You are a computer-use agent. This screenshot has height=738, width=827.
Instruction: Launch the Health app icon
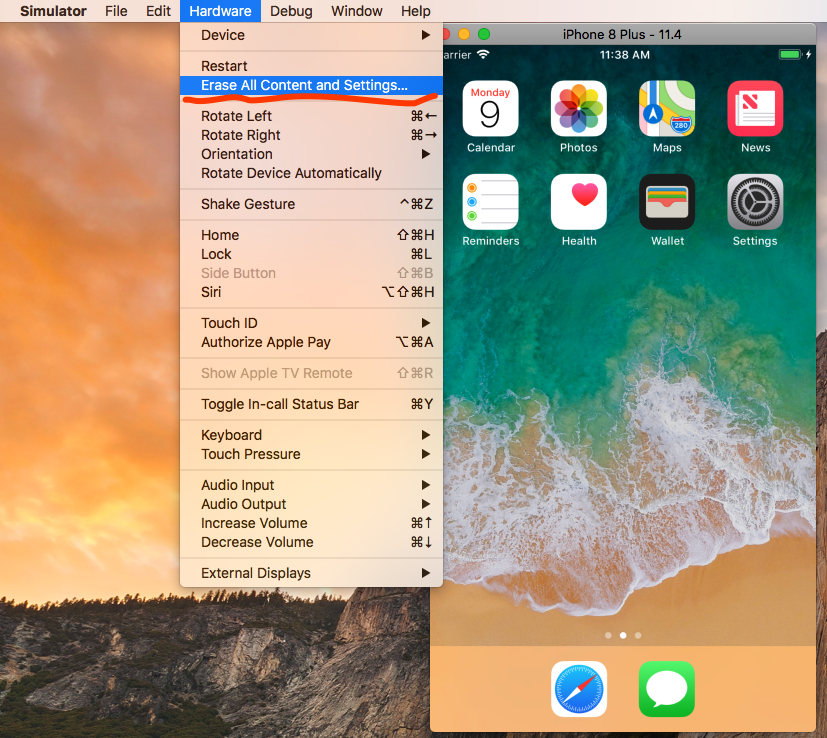579,202
